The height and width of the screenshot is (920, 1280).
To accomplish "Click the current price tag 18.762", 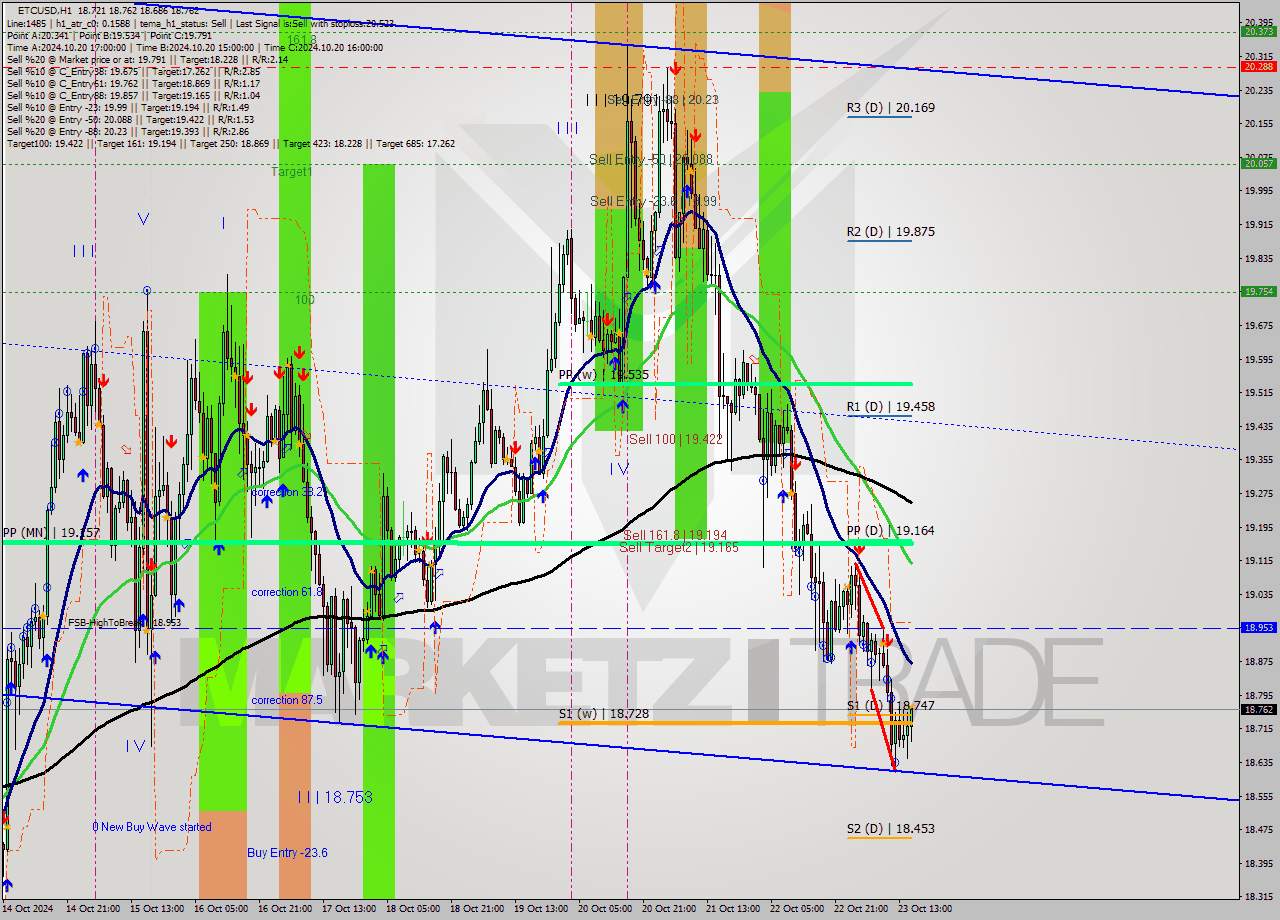I will click(x=1258, y=710).
